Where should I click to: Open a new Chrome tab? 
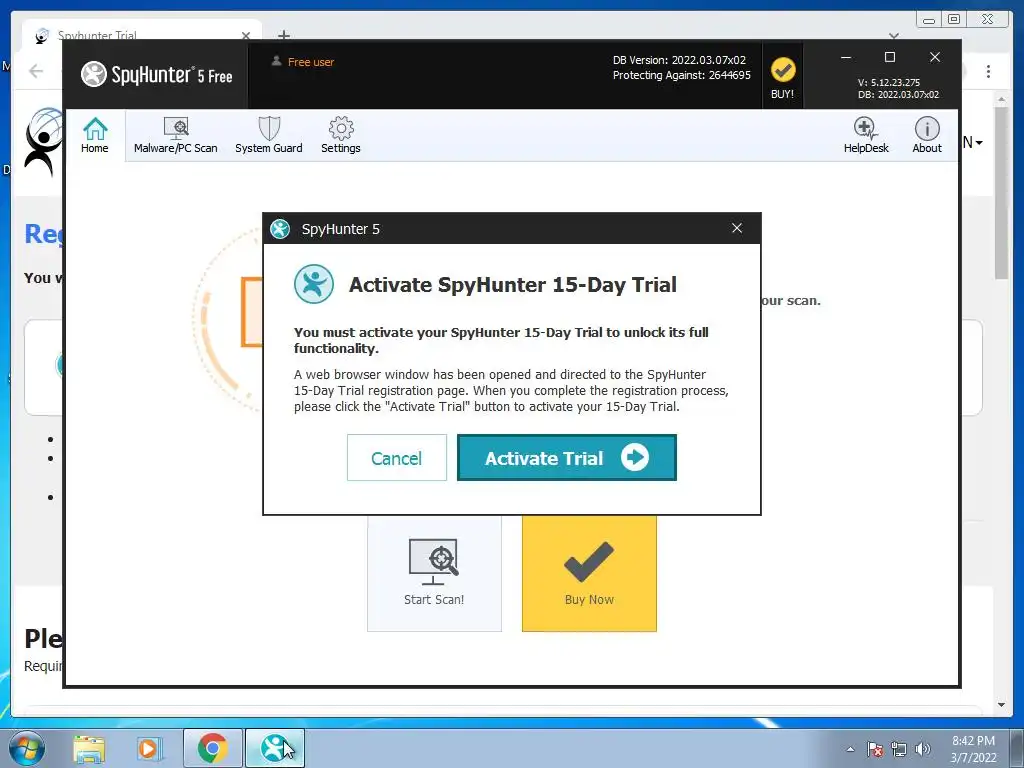coord(284,35)
